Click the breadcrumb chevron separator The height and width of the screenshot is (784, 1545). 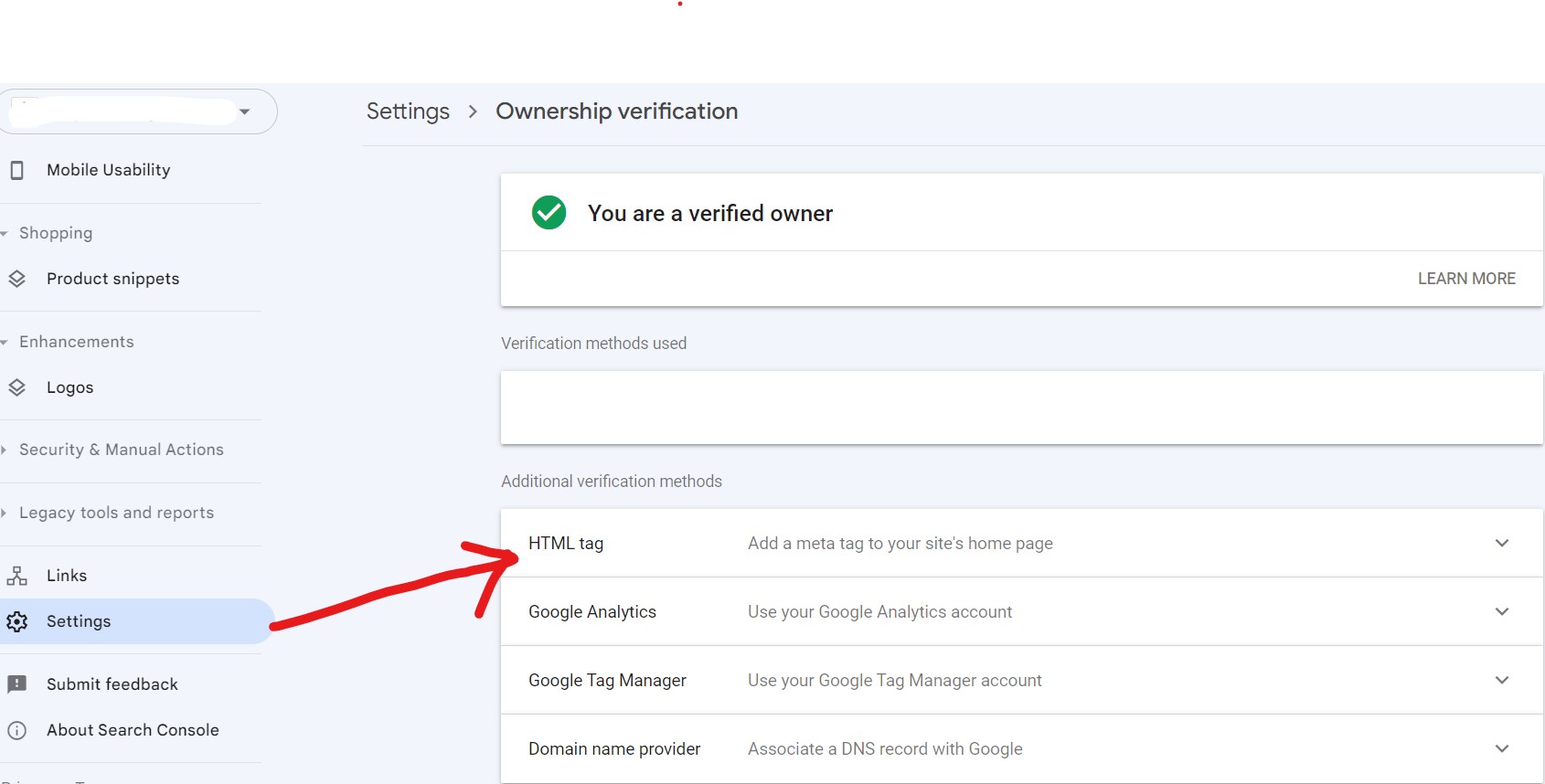pos(473,111)
